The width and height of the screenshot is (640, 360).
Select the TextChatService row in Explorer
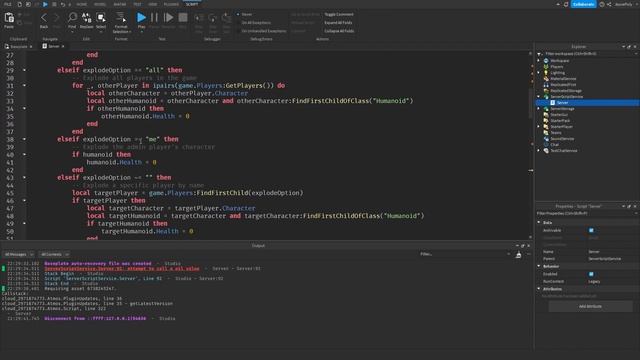tap(587, 151)
